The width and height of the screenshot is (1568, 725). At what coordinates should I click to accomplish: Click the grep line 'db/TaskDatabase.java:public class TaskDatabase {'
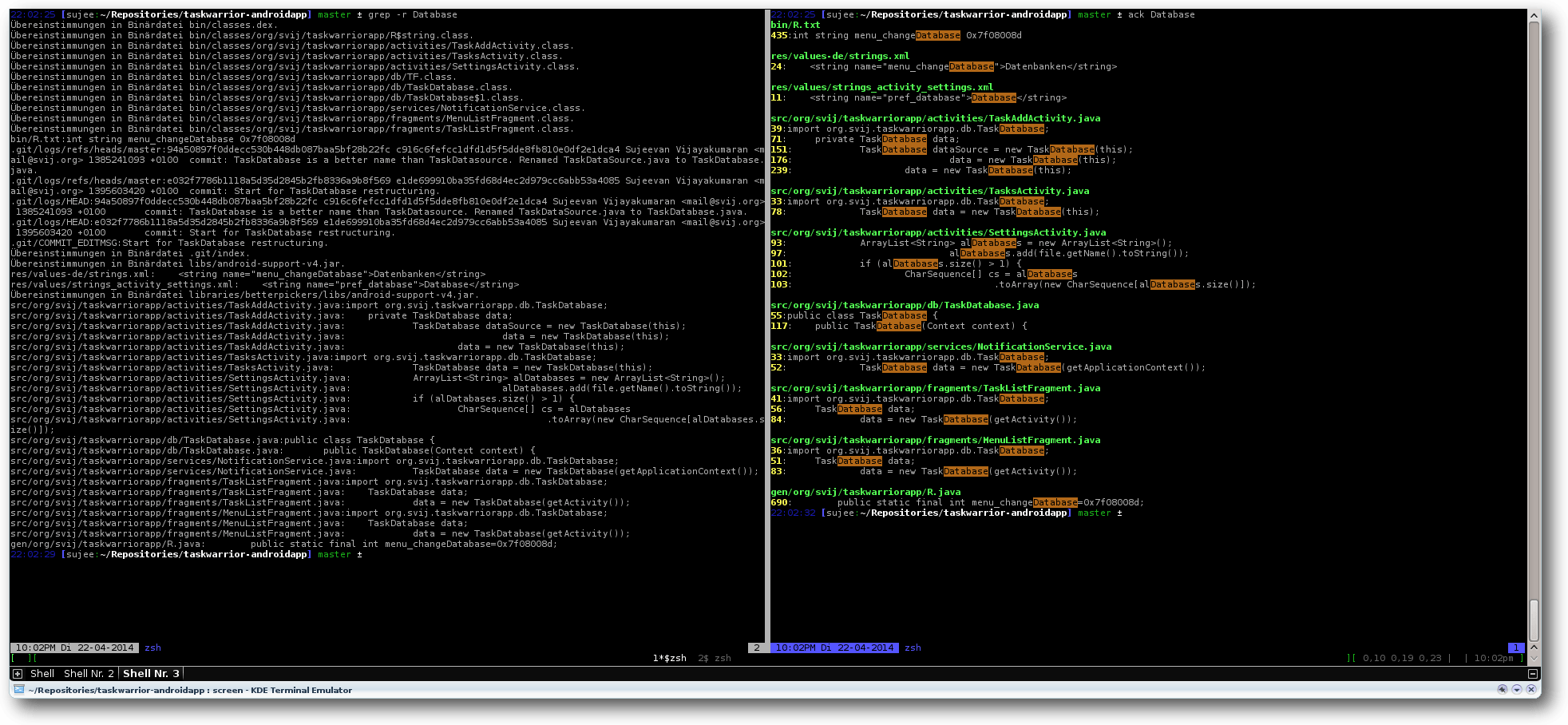click(223, 440)
